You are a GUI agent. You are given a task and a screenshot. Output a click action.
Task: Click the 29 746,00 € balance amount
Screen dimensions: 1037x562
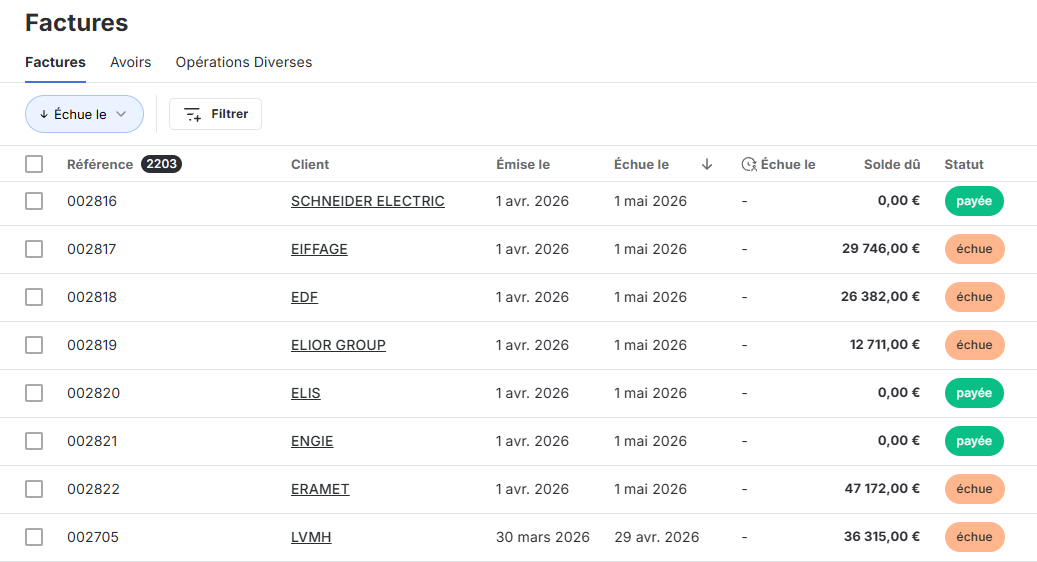pyautogui.click(x=881, y=249)
